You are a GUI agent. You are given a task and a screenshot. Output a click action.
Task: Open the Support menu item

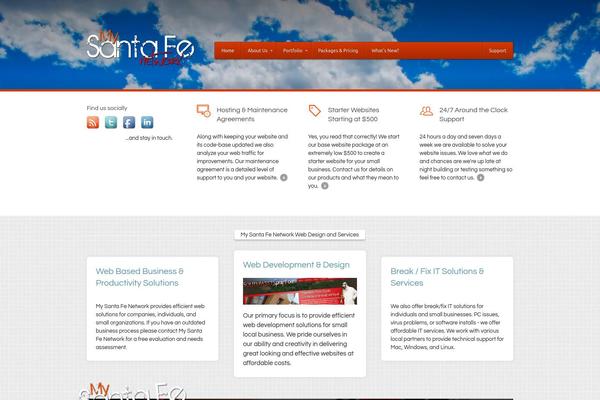497,51
